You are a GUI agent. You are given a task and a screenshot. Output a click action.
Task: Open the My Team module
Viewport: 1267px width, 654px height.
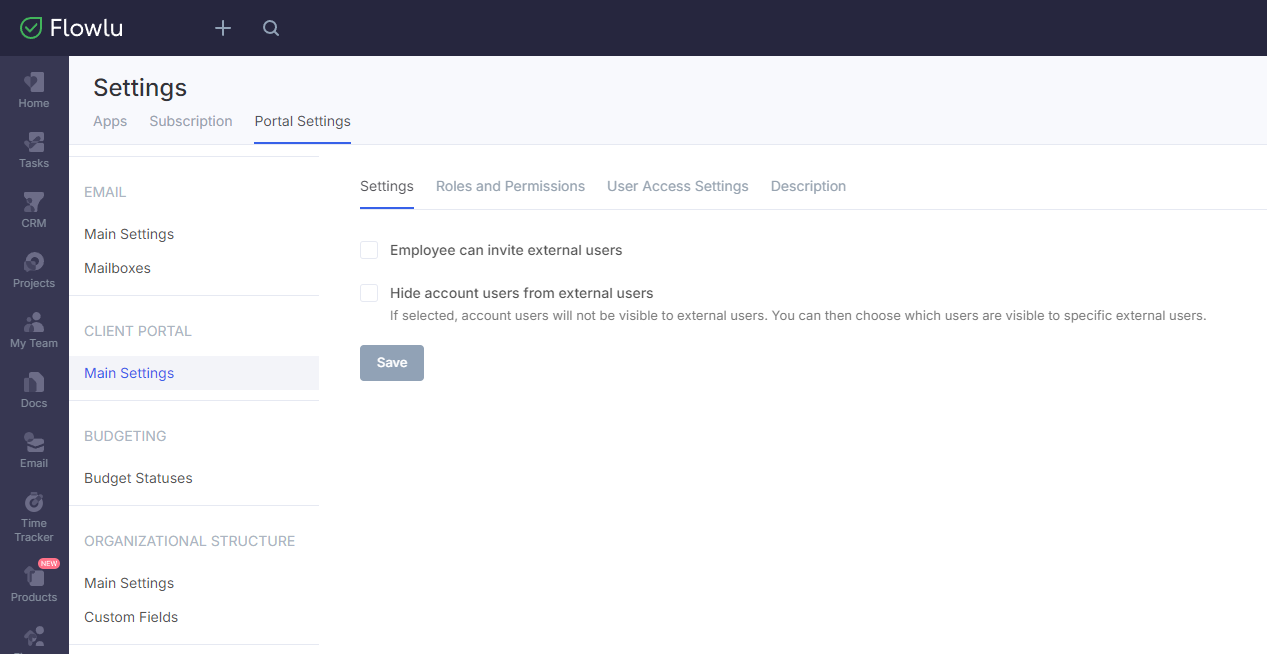pos(34,330)
